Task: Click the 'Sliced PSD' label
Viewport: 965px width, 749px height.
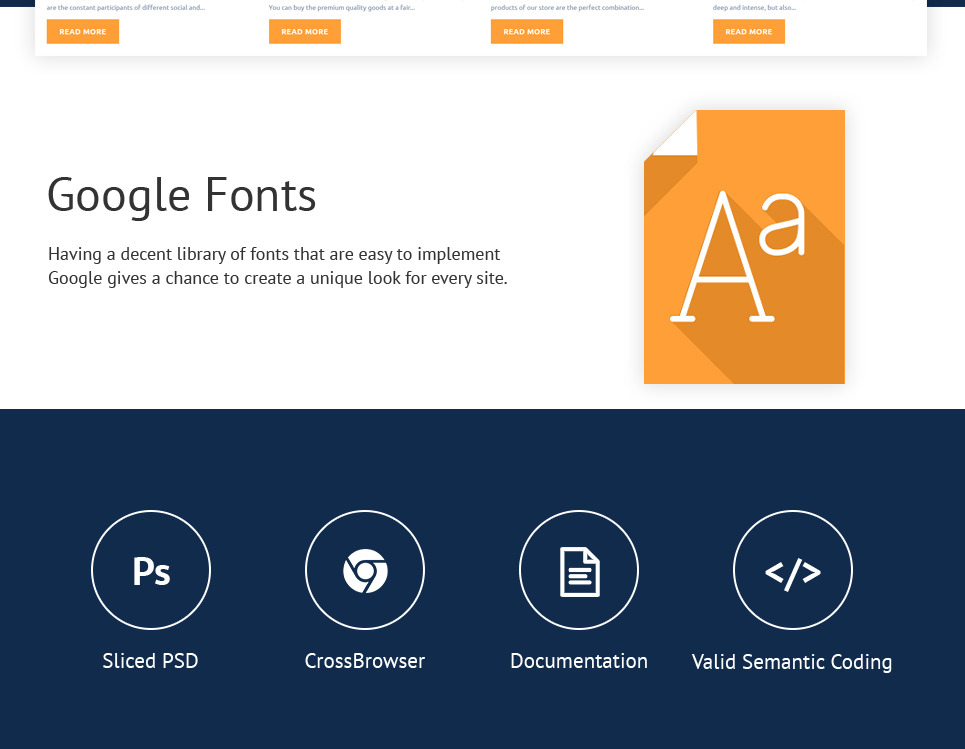Action: 150,661
